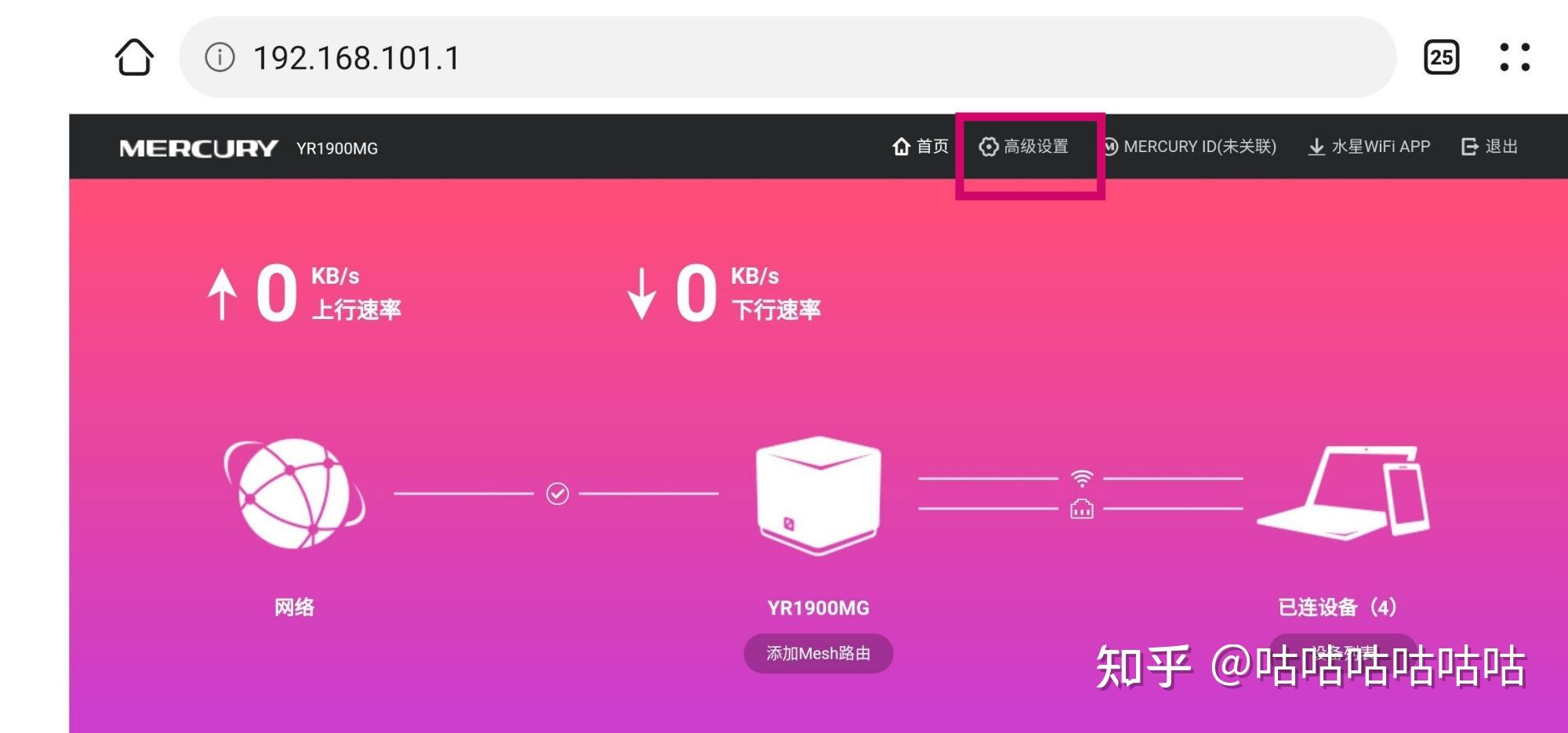Click the 已连设备 (4) label

[x=1338, y=608]
